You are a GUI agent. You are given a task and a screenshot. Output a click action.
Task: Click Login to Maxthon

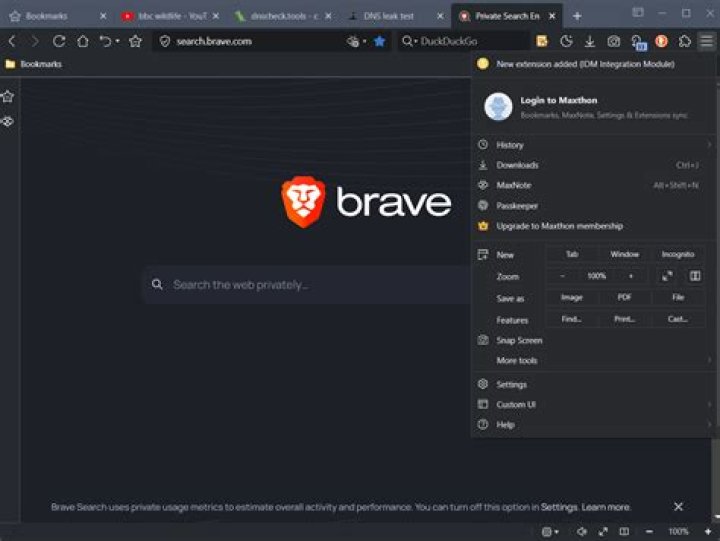(558, 100)
